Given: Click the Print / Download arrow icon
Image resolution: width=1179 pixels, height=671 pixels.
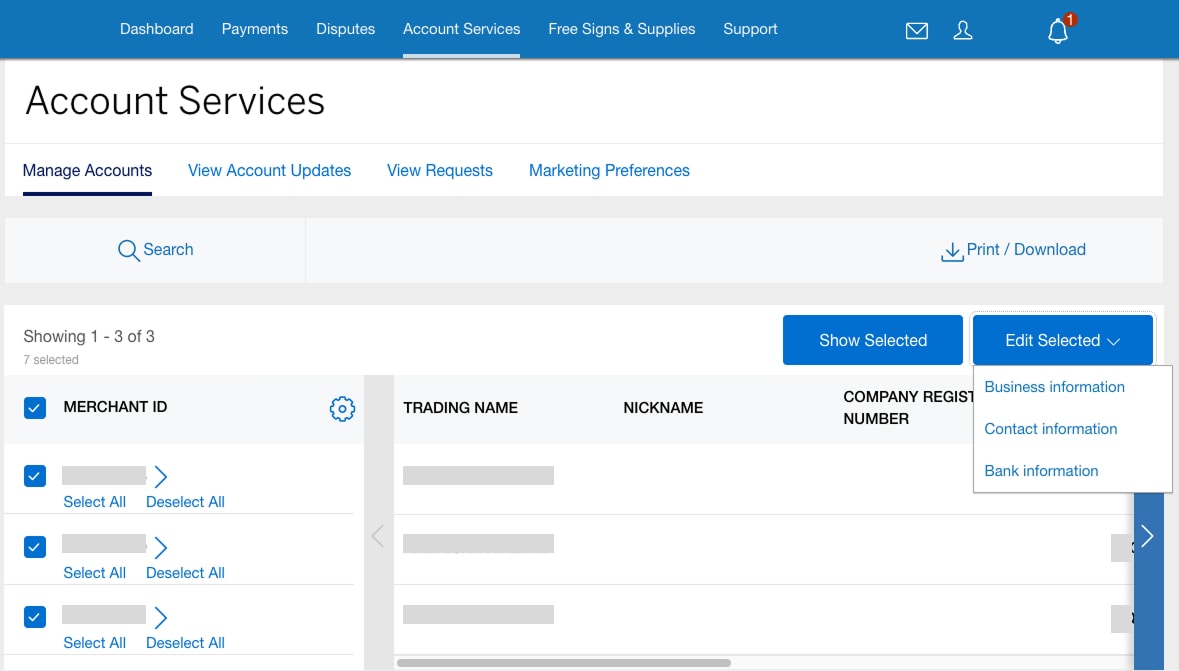Looking at the screenshot, I should [952, 251].
